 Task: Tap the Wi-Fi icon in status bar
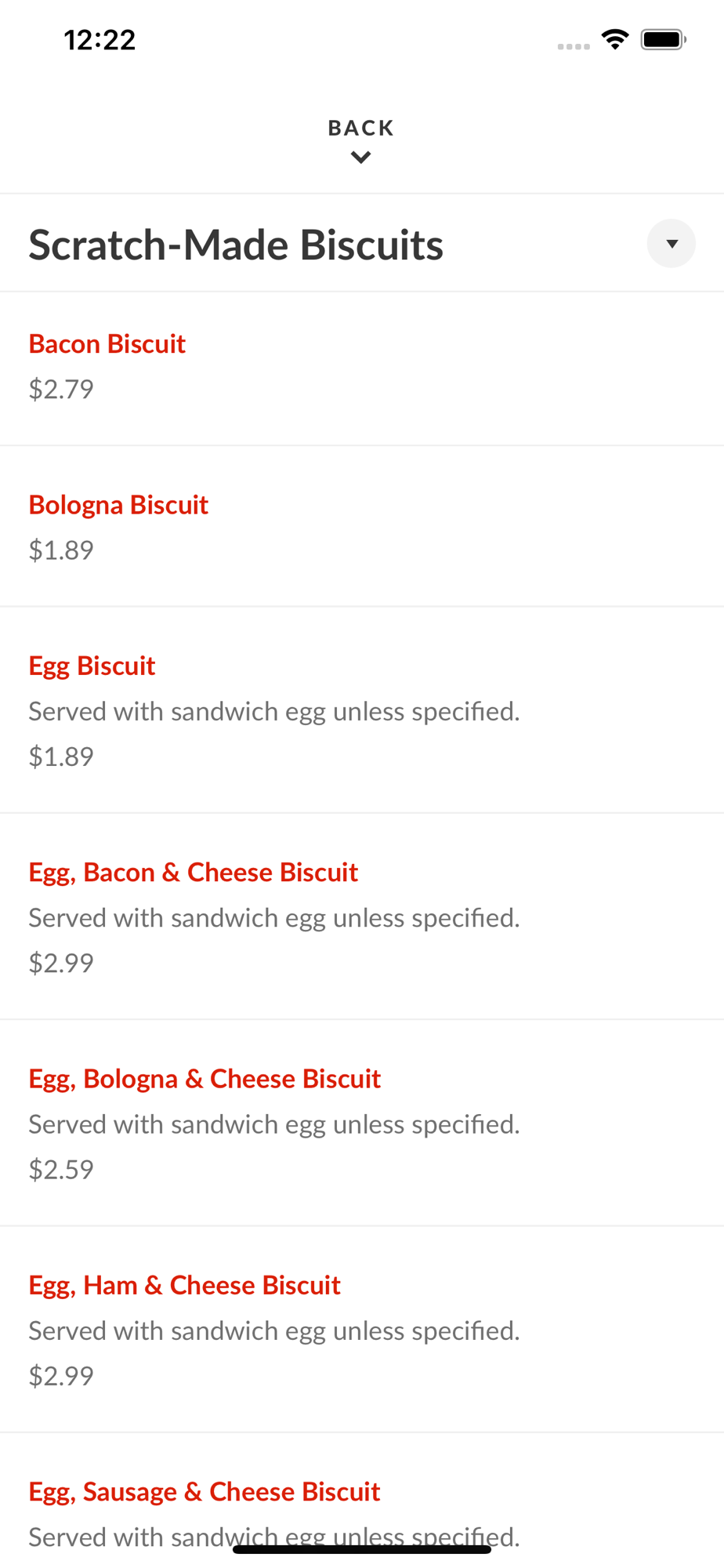[615, 39]
